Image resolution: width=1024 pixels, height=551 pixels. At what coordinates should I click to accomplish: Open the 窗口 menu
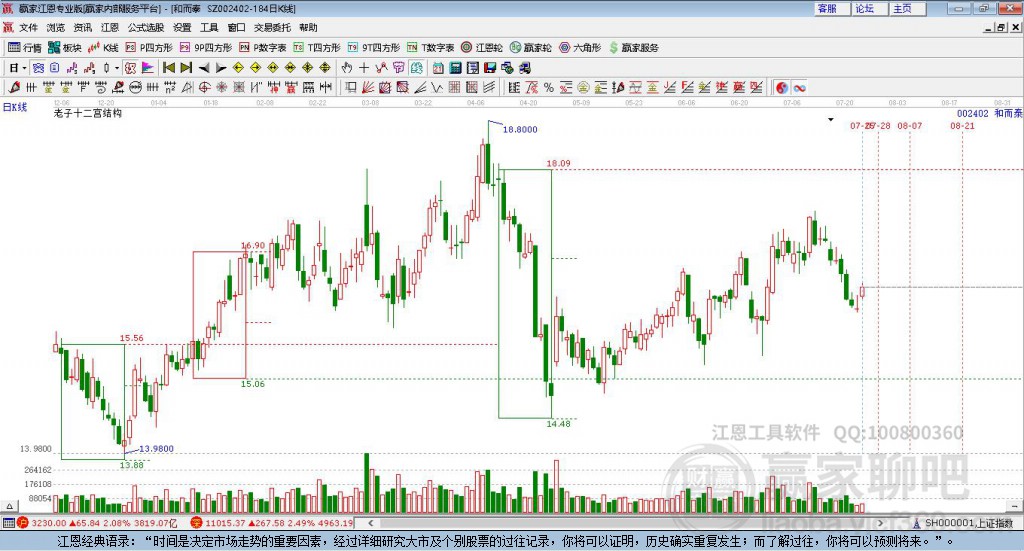236,27
